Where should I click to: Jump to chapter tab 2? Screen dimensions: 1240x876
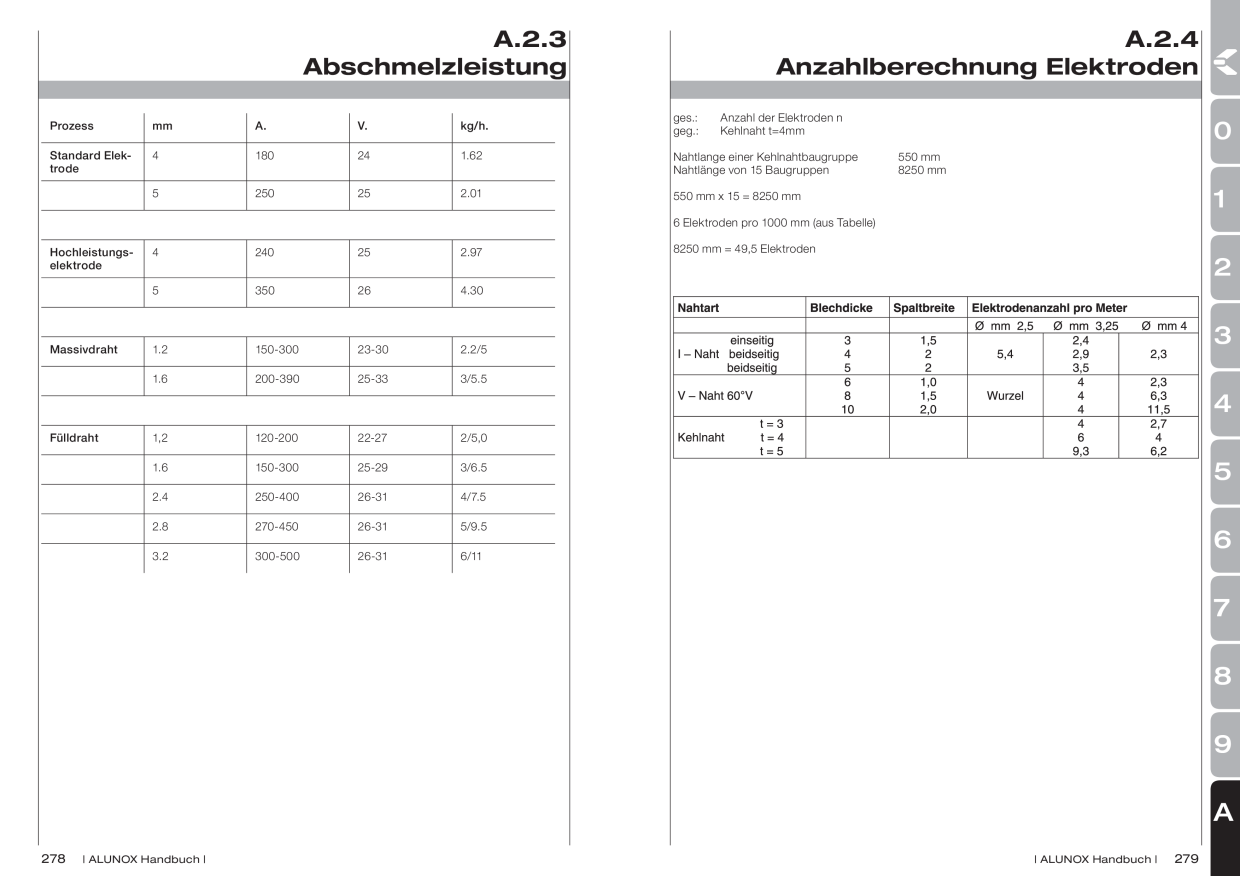coord(1224,267)
